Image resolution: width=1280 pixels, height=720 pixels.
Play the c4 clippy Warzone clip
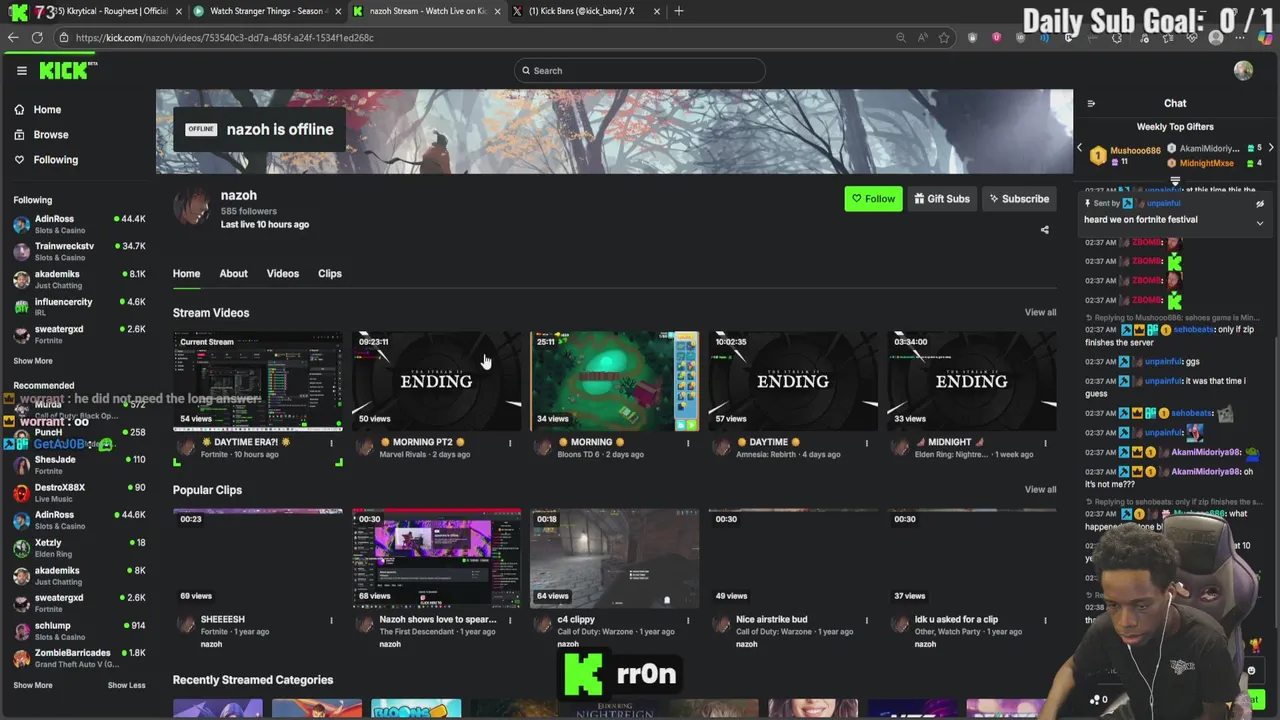click(614, 558)
